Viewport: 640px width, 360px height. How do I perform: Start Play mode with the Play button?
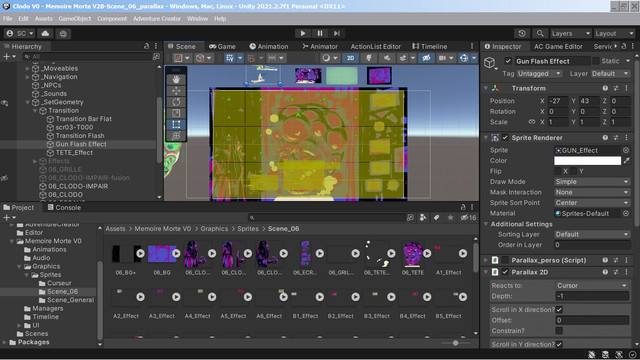(302, 33)
